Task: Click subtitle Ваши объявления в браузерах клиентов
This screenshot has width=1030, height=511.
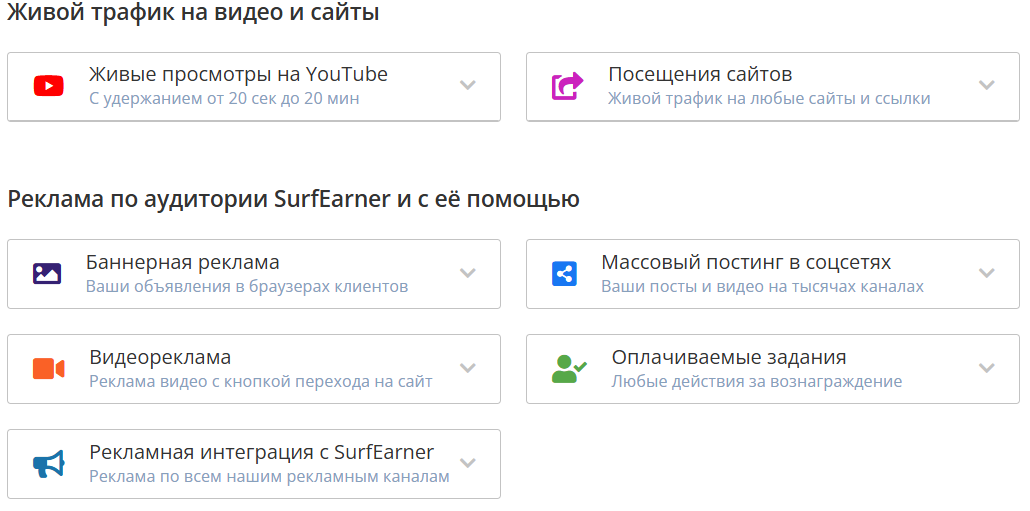Action: click(x=246, y=286)
